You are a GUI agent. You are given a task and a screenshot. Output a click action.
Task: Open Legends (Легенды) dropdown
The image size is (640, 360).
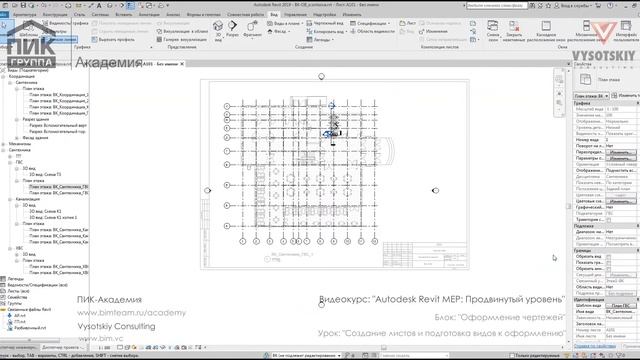click(x=320, y=40)
